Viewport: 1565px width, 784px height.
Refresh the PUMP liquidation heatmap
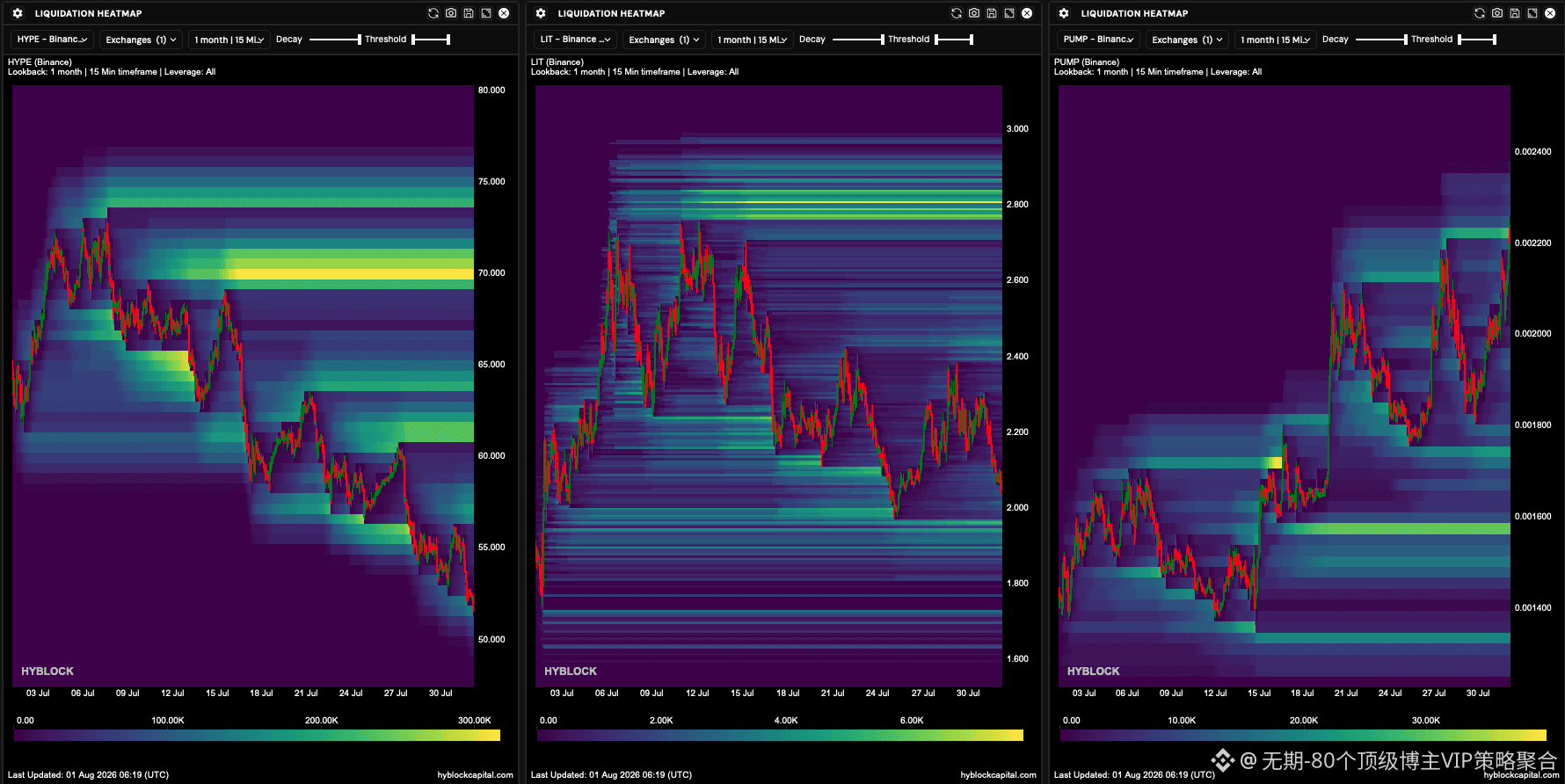click(1480, 13)
